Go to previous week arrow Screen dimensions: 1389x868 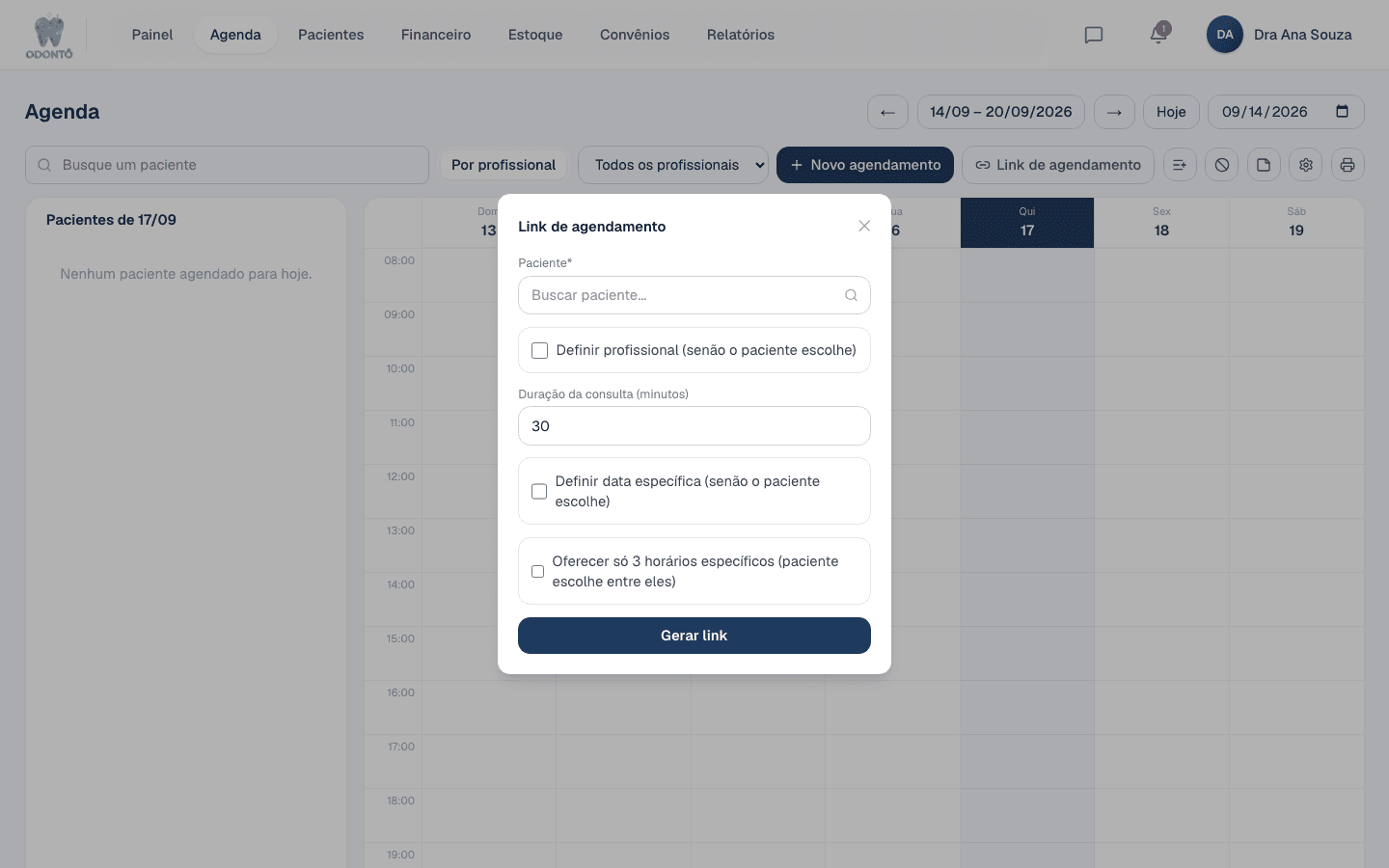click(887, 112)
